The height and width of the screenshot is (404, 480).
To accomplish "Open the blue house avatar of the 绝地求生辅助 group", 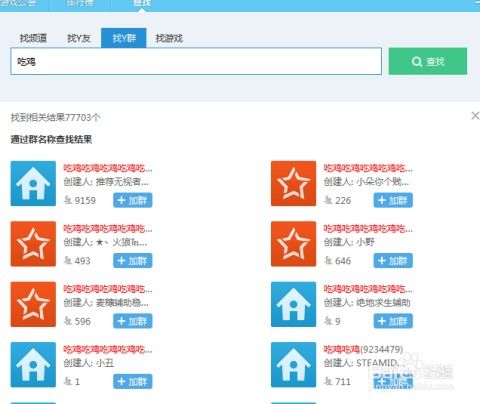I will [x=293, y=304].
